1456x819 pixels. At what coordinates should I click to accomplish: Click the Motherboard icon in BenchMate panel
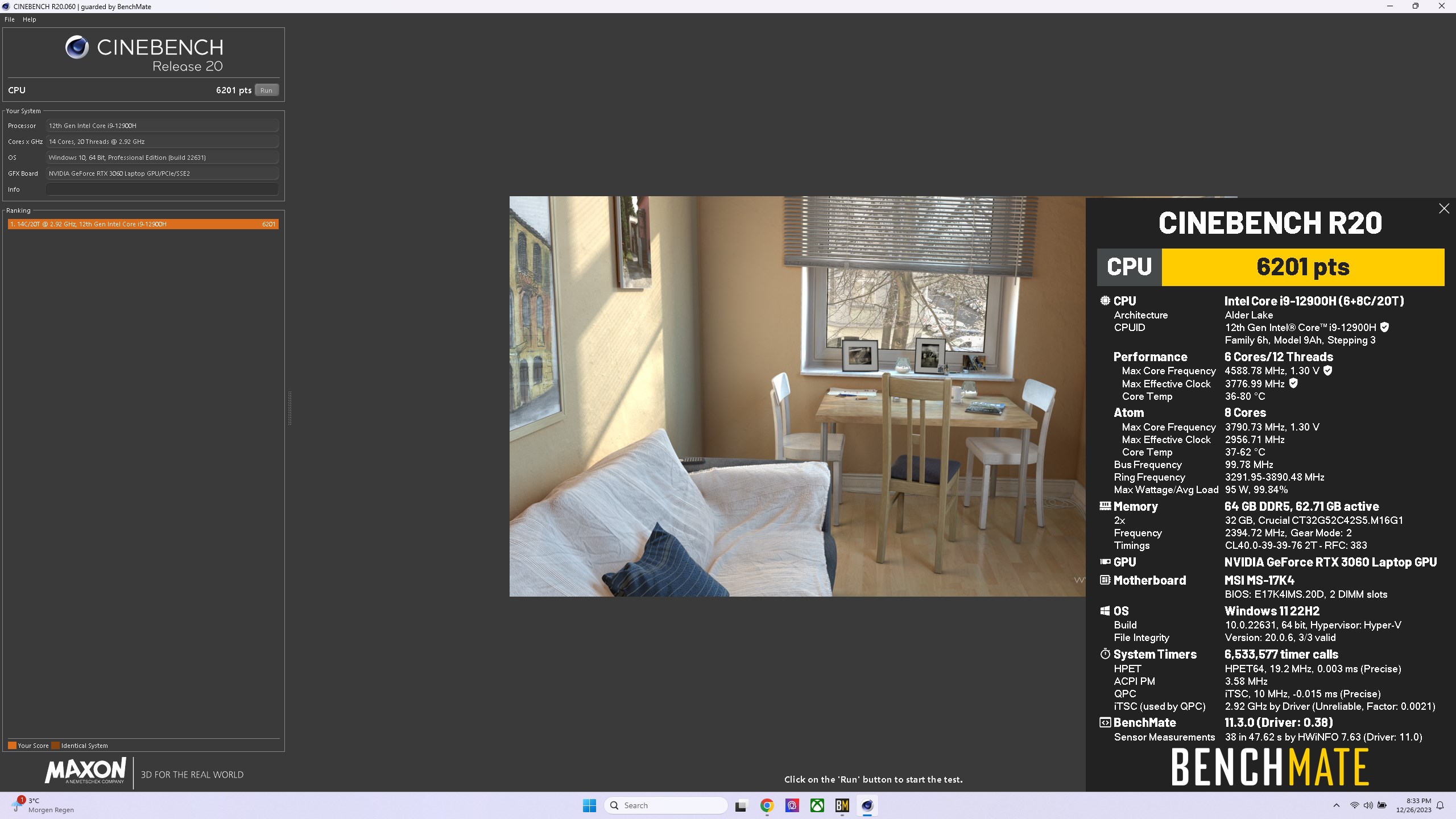1105,580
